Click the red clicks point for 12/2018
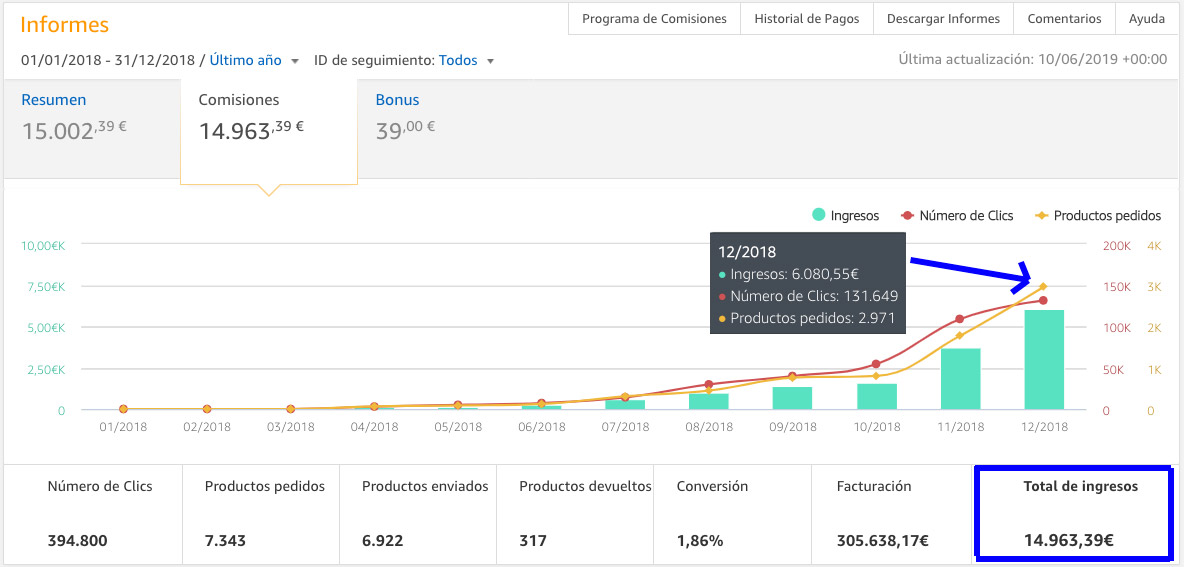Viewport: 1184px width, 567px height. click(x=1044, y=300)
